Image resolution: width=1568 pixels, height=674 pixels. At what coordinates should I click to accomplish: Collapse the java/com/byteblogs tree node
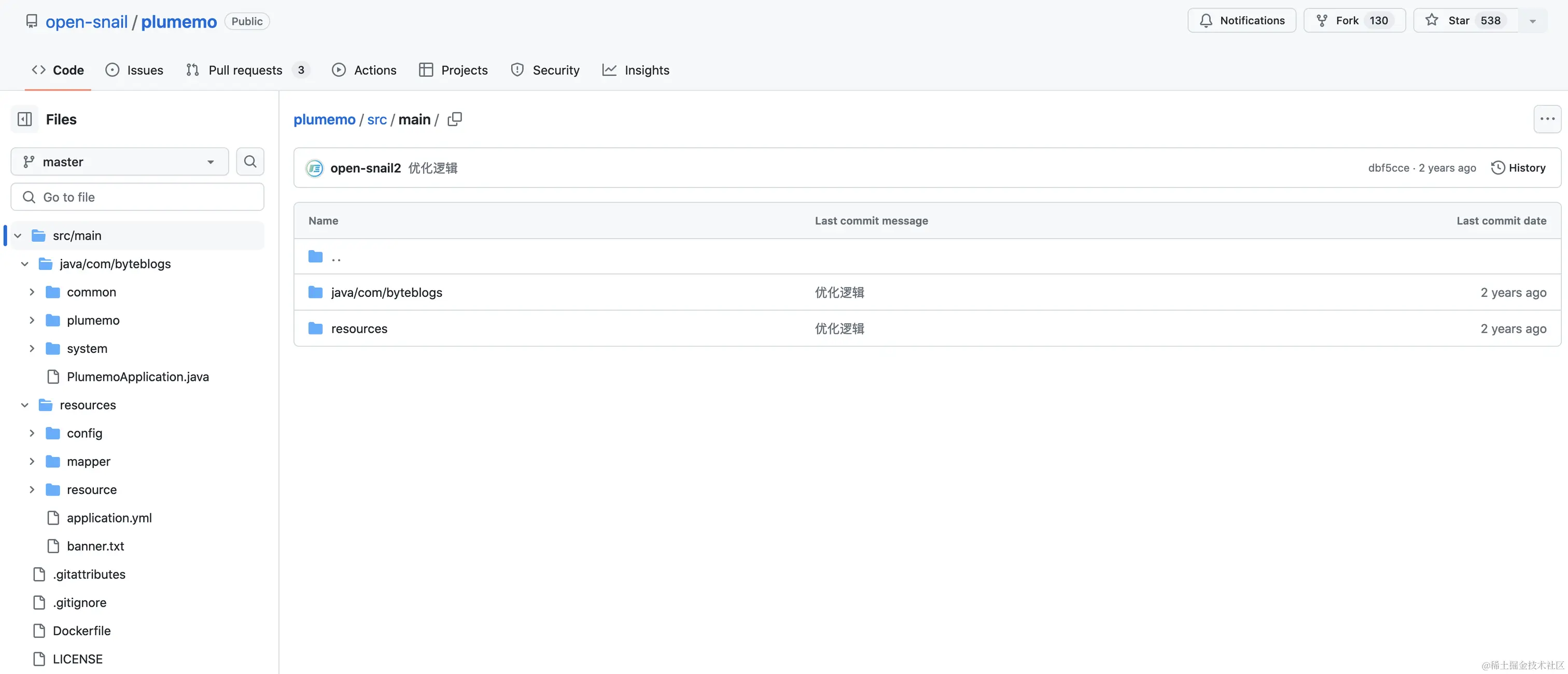click(25, 264)
